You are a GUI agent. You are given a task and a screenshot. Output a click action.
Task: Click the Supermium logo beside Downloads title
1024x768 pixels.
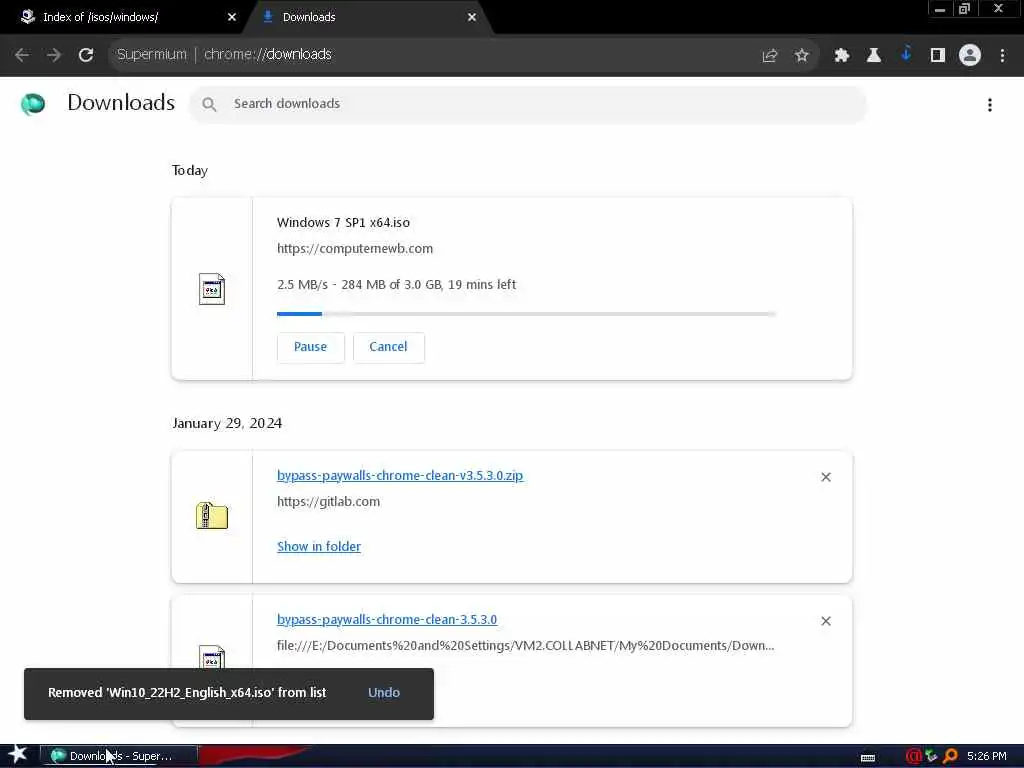pyautogui.click(x=33, y=104)
